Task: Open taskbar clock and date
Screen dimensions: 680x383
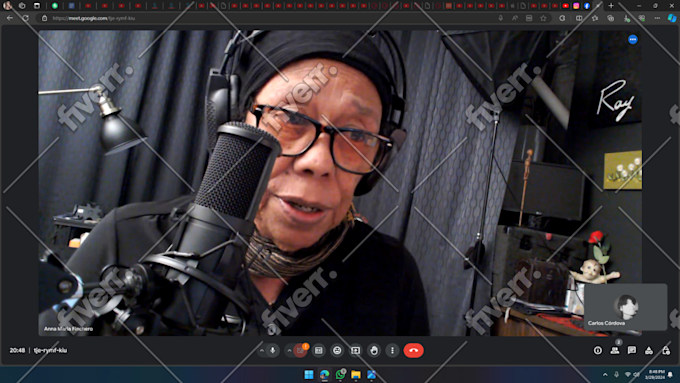Action: coord(654,374)
